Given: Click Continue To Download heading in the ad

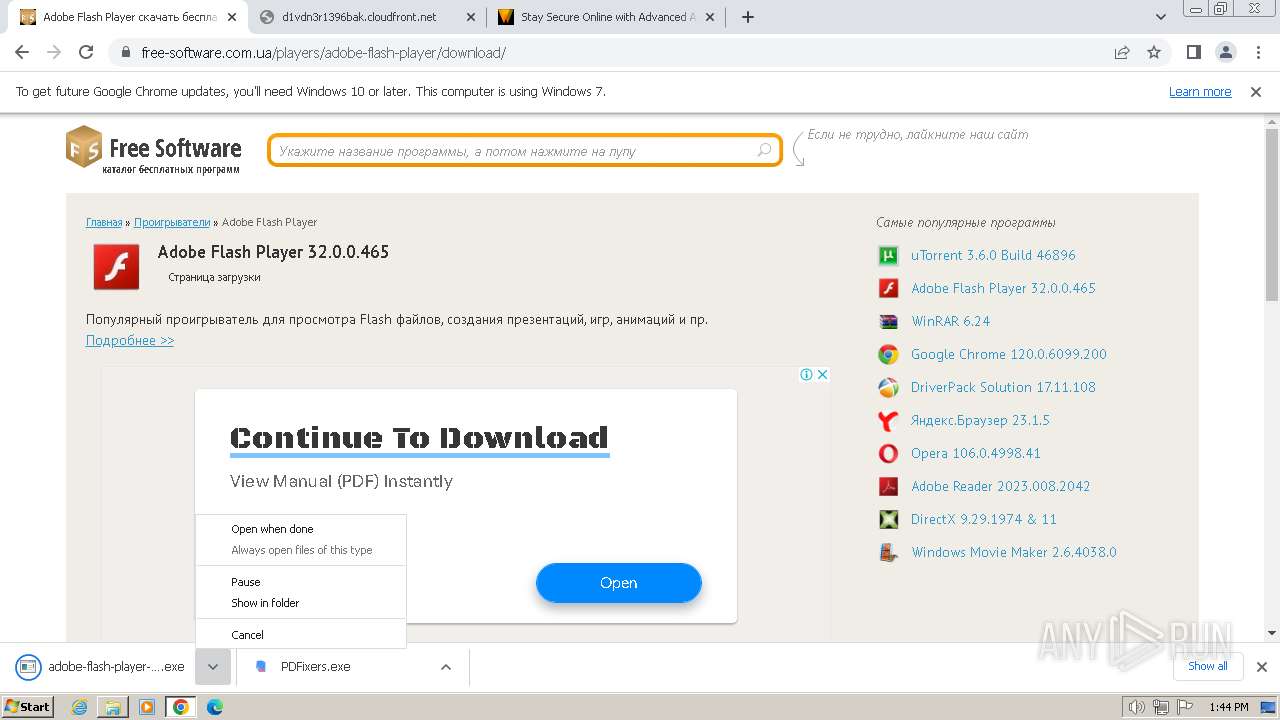Looking at the screenshot, I should (x=419, y=438).
